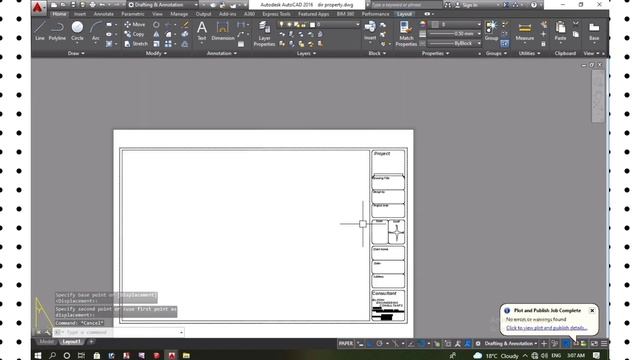Viewport: 640px width, 360px height.
Task: Select the Dimension tool
Action: [223, 31]
